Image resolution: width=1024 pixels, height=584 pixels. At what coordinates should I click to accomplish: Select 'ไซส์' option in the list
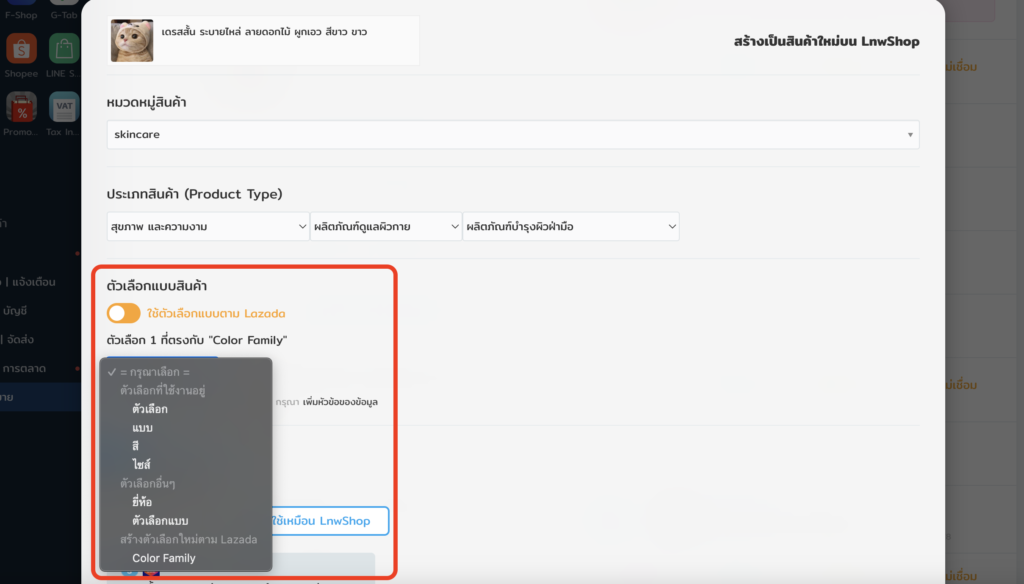point(141,465)
